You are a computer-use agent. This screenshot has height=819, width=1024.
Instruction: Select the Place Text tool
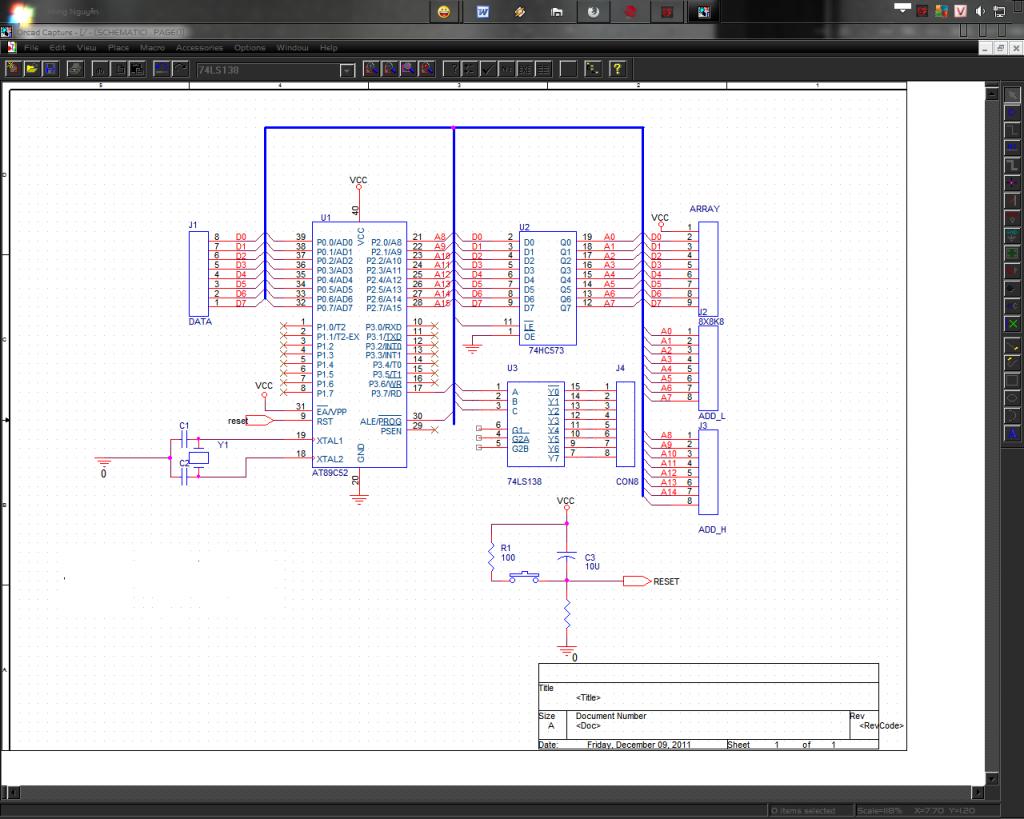[1012, 433]
